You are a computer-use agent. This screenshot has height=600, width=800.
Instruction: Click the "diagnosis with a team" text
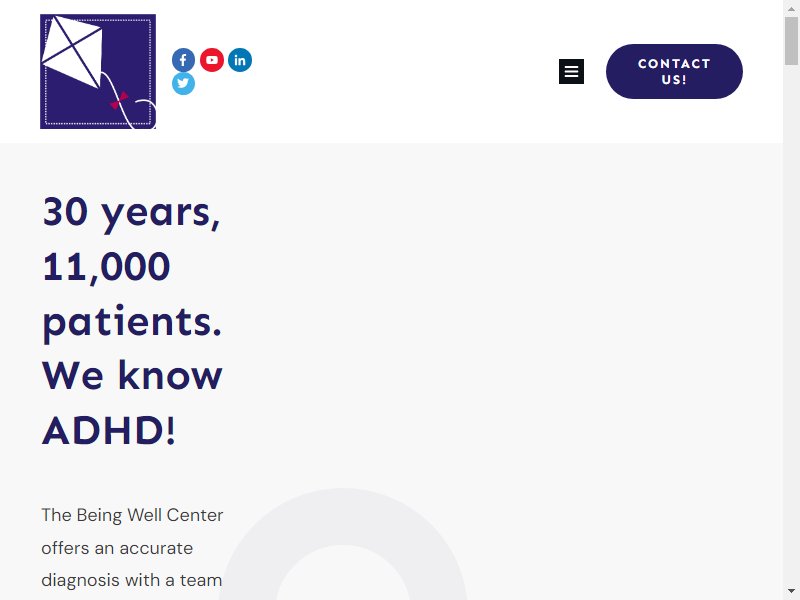tap(132, 581)
